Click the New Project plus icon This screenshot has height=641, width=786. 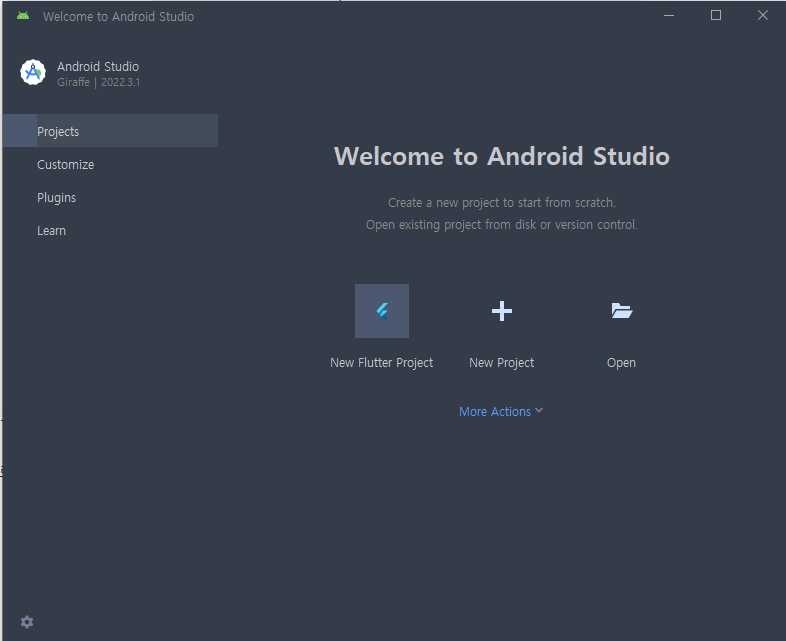[x=502, y=311]
